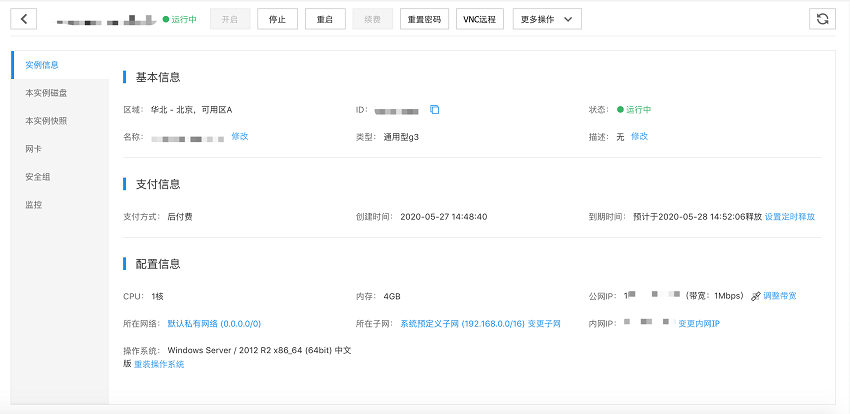Viewport: 850px width, 414px height.
Task: Click 修改 next to 描述
Action: [x=639, y=136]
